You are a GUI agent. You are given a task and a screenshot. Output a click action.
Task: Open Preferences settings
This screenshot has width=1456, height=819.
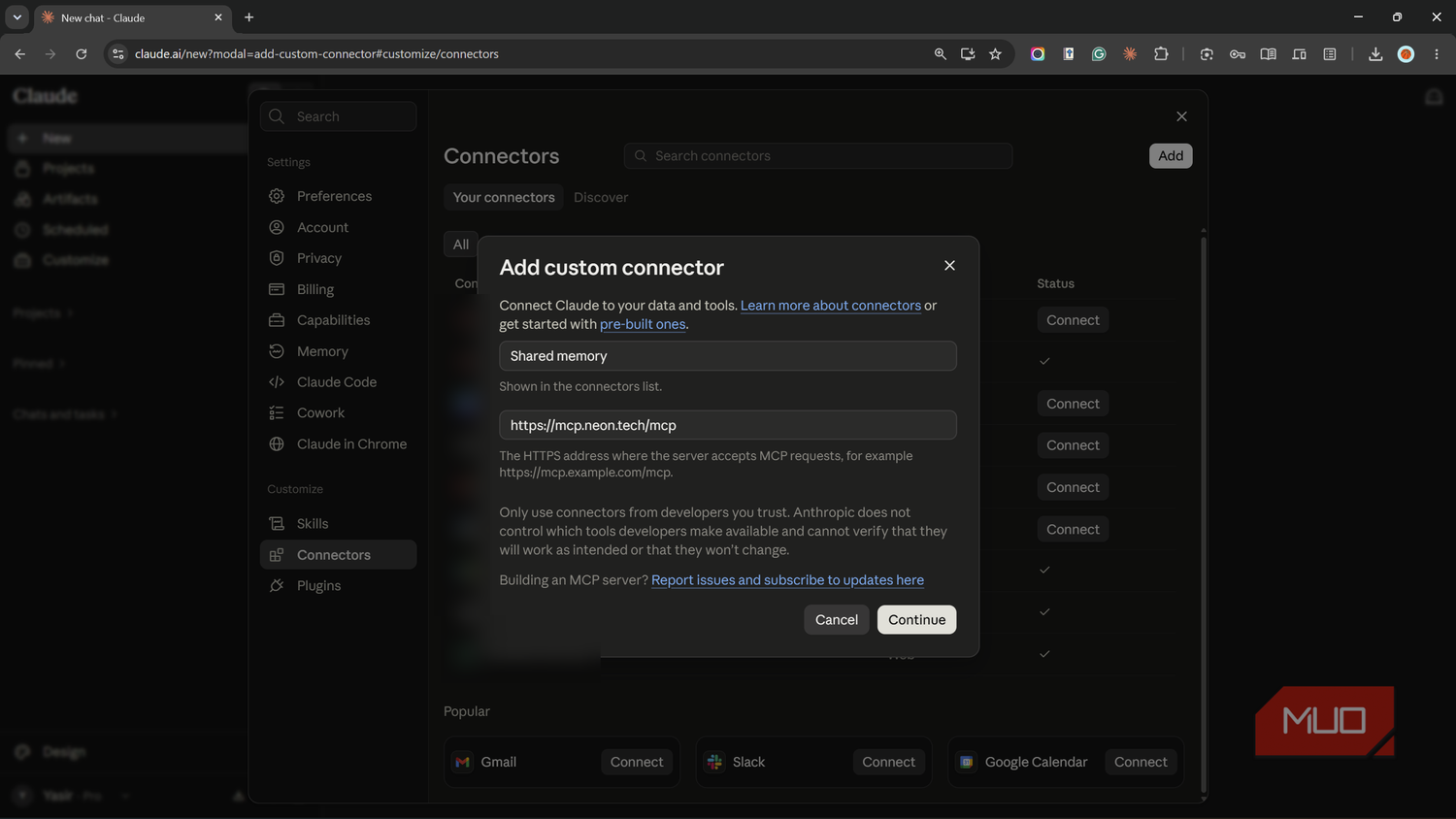(338, 196)
